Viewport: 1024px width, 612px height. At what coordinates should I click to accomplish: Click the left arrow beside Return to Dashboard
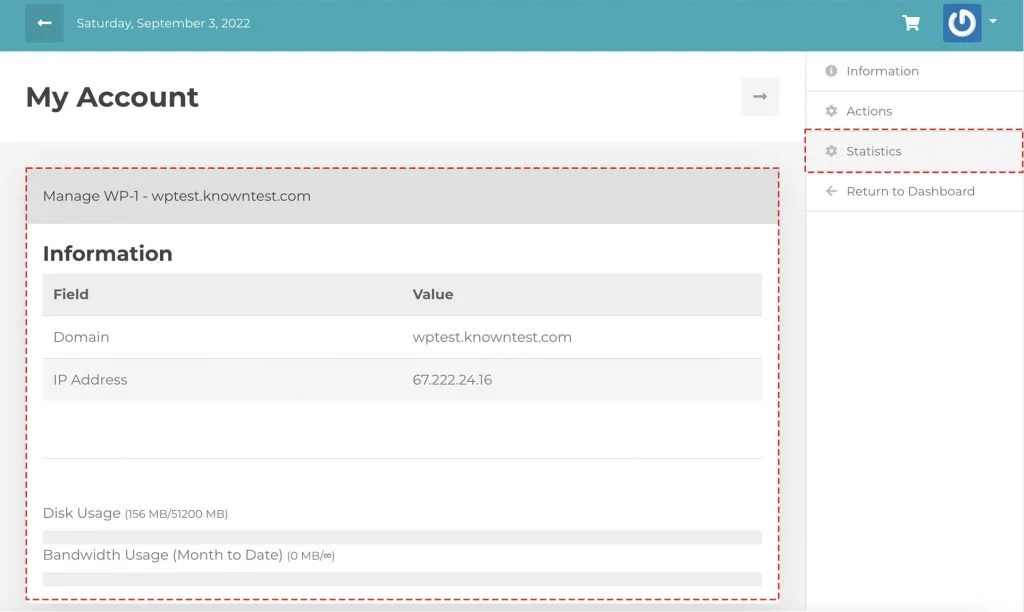click(831, 190)
